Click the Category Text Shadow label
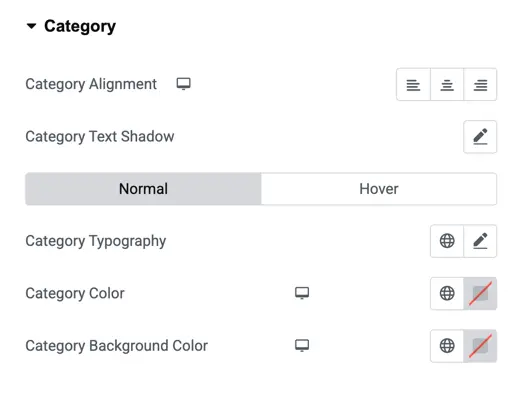Viewport: 520px width, 393px height. 100,137
